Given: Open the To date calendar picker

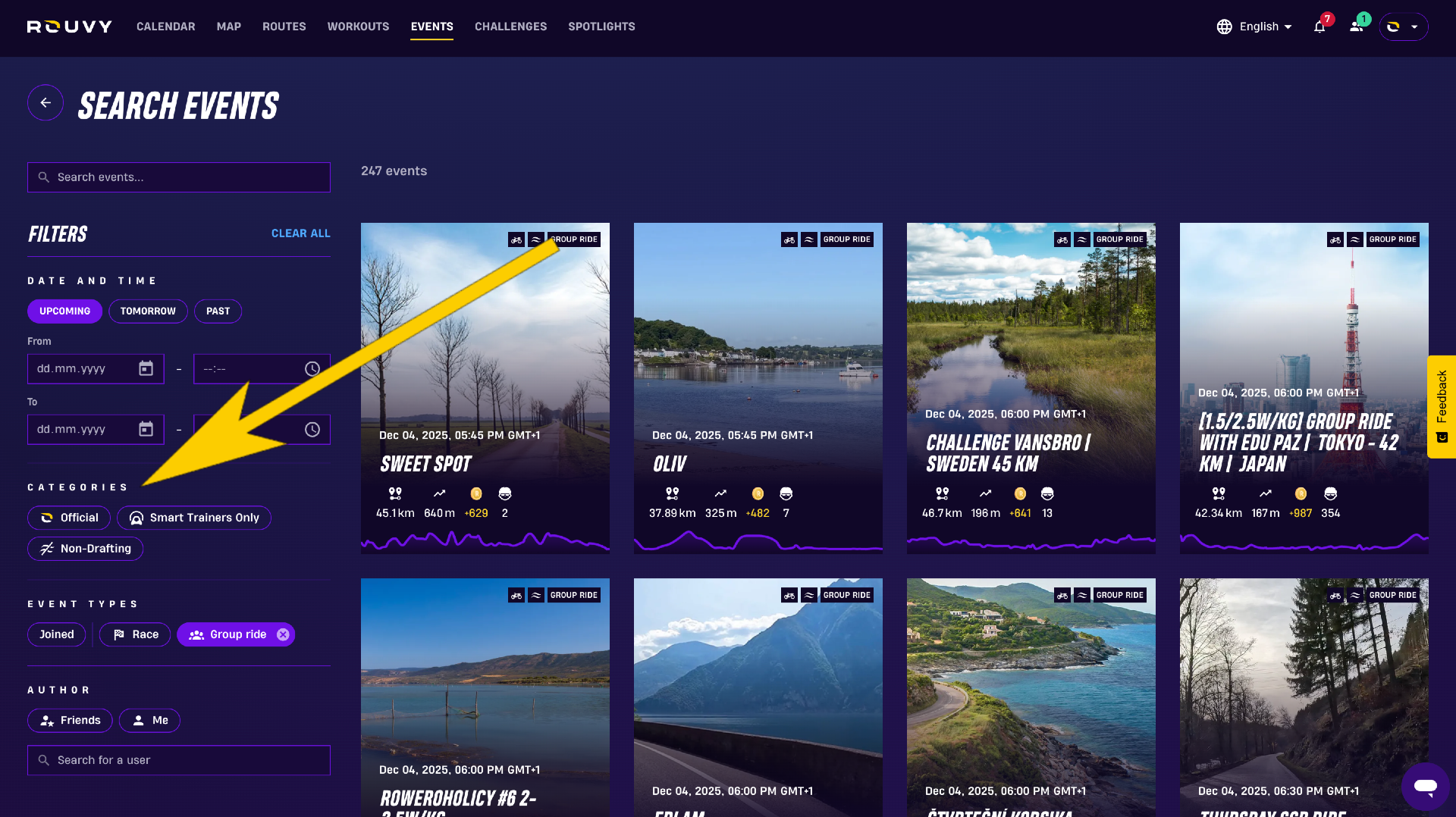Looking at the screenshot, I should (x=146, y=429).
